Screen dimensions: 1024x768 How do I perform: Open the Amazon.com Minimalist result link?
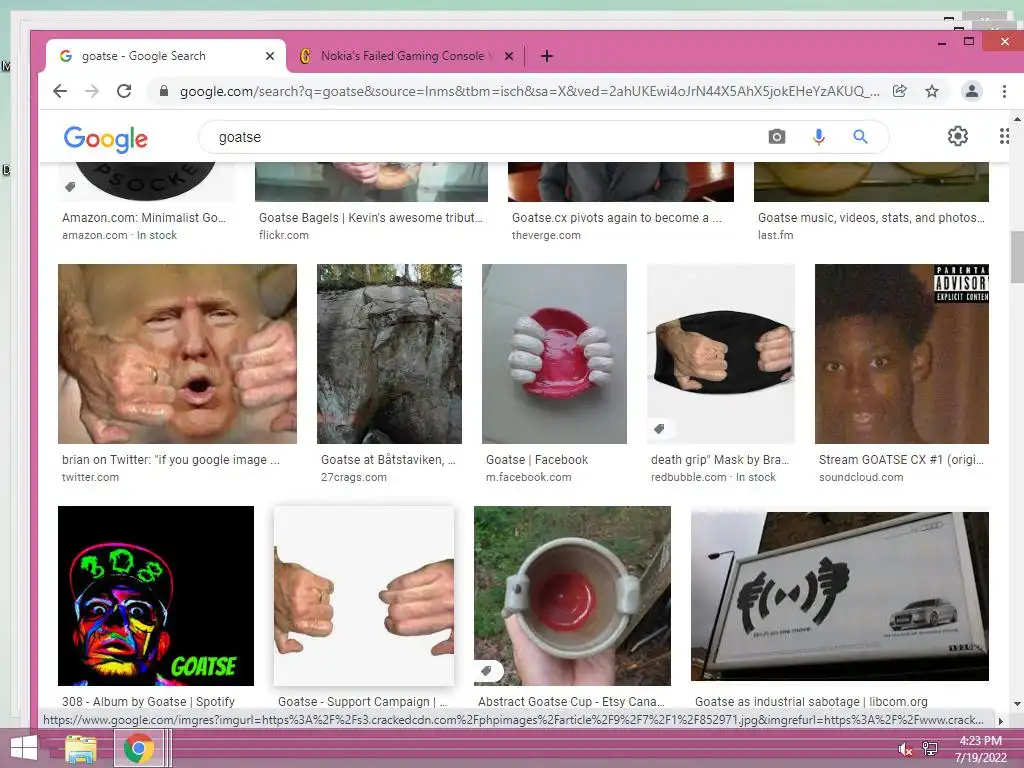click(x=144, y=218)
